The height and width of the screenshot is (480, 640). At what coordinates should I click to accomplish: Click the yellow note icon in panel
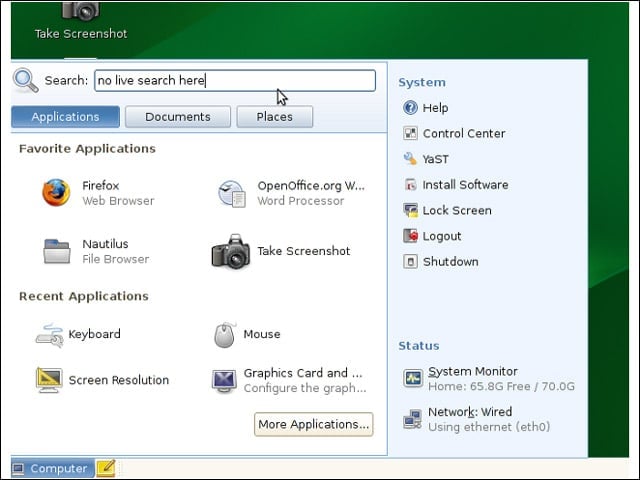point(106,468)
